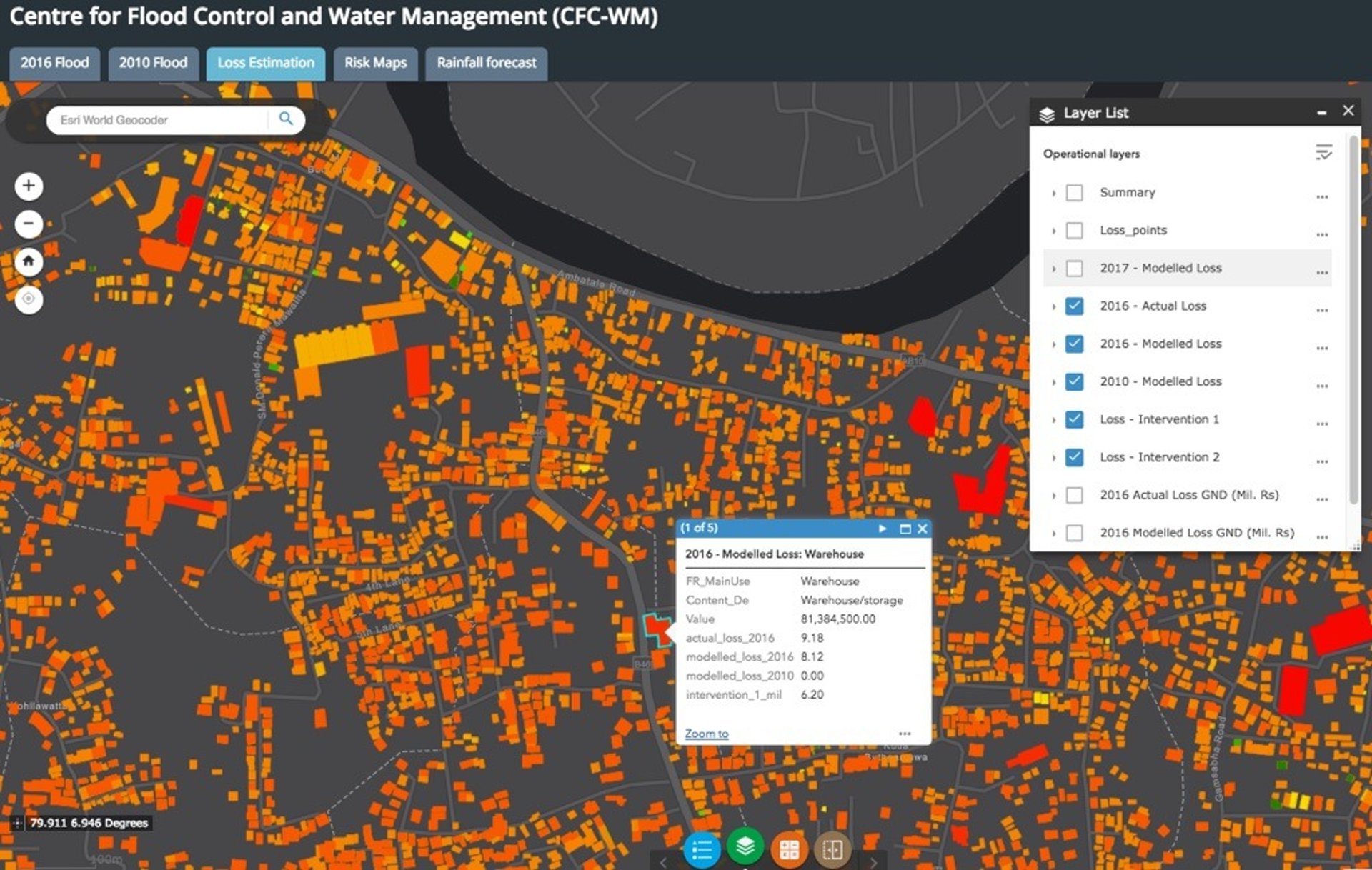Image resolution: width=1372 pixels, height=870 pixels.
Task: Switch to the Risk Maps tab
Action: tap(375, 63)
